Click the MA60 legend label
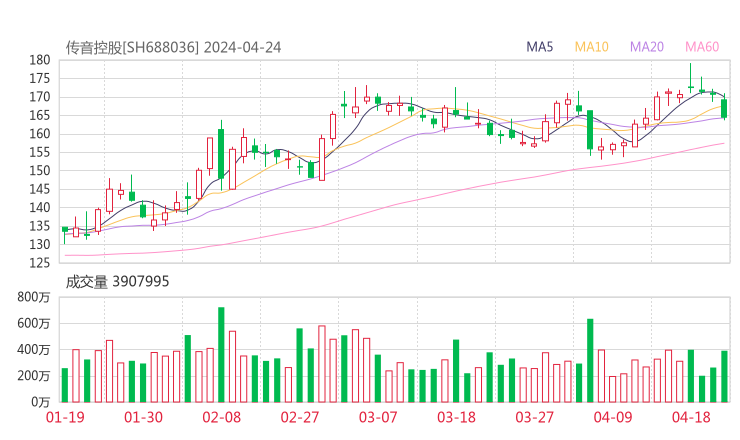 point(702,47)
